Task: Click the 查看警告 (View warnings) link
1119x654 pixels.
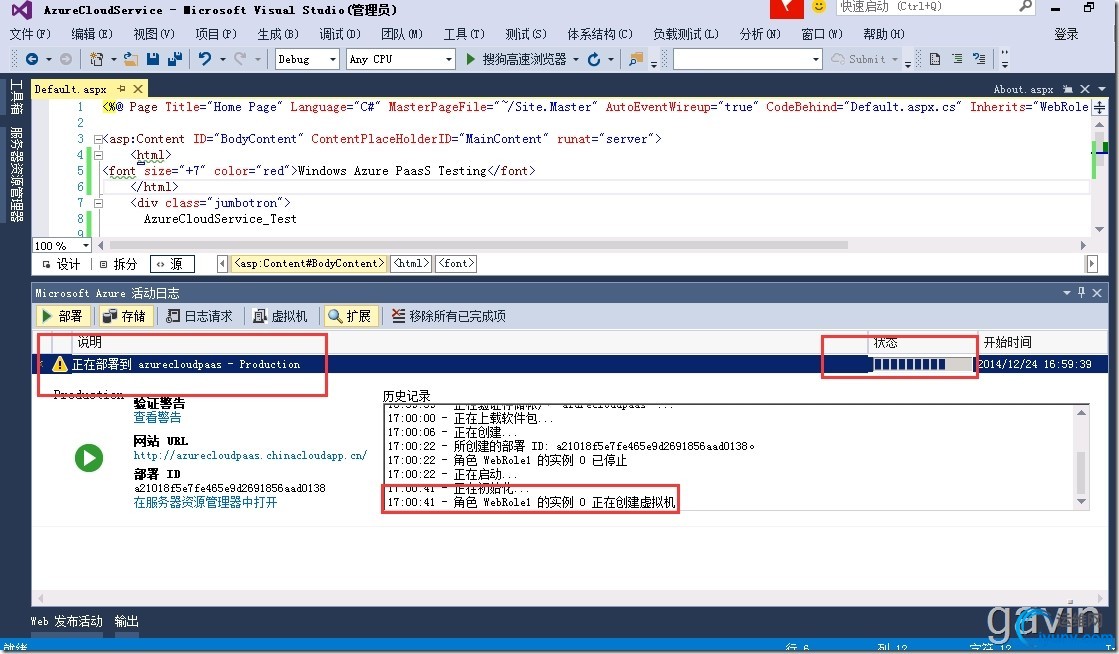Action: click(157, 418)
